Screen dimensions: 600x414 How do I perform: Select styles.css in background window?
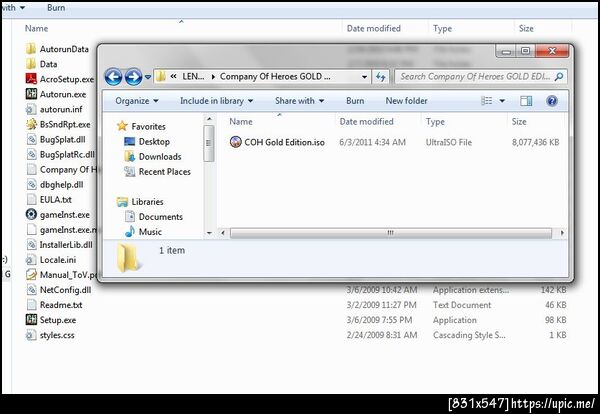(x=50, y=335)
